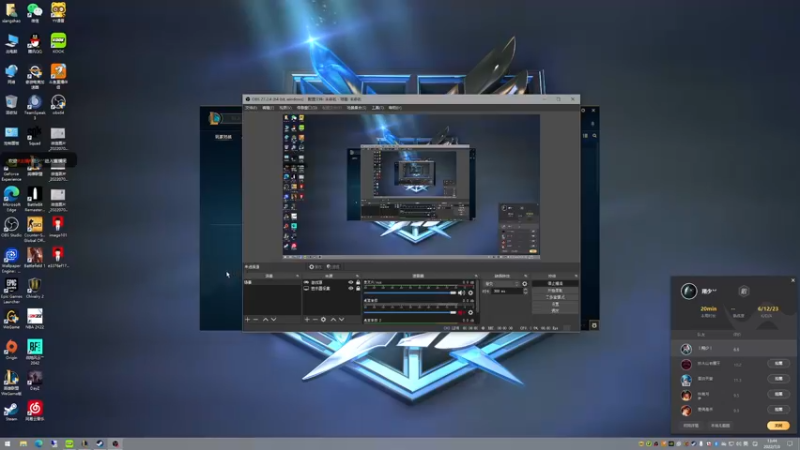Toggle visibility eye of the first source
Viewport: 800px width, 450px height.
pos(351,282)
